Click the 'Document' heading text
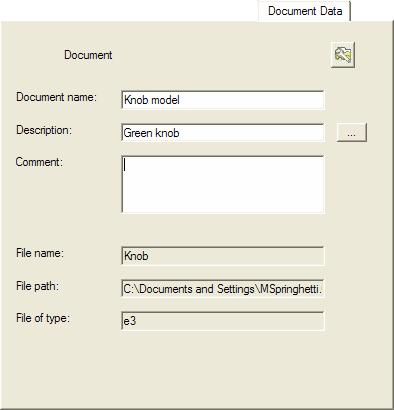This screenshot has width=394, height=410. click(88, 55)
